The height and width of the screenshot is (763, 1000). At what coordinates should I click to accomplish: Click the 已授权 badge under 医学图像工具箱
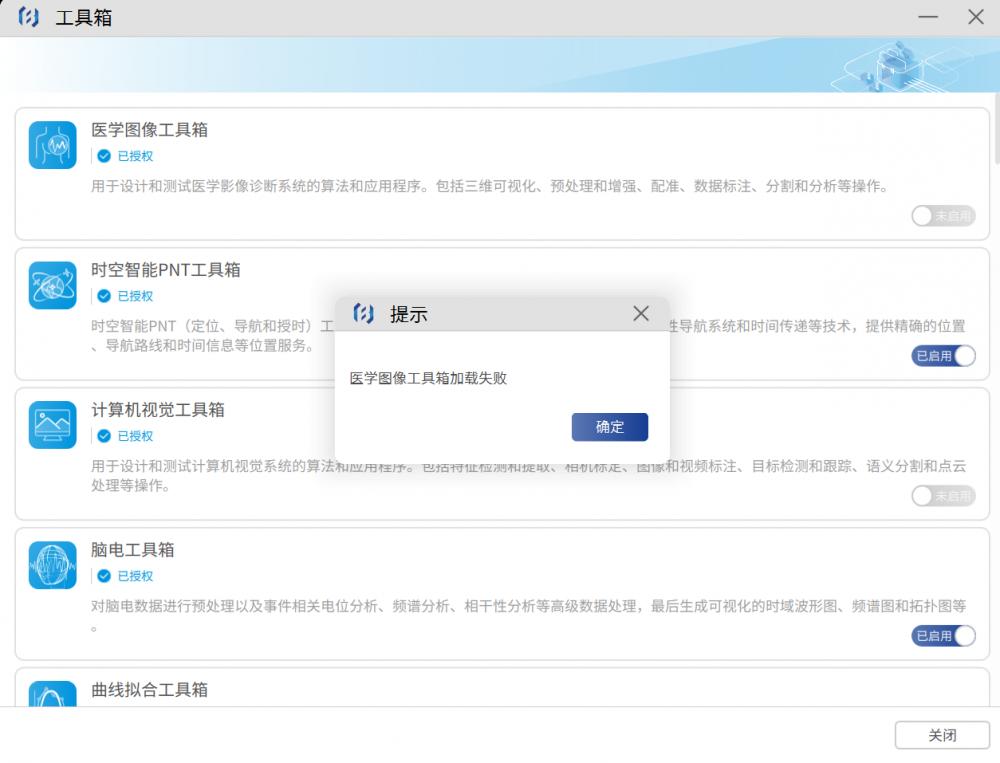click(125, 156)
